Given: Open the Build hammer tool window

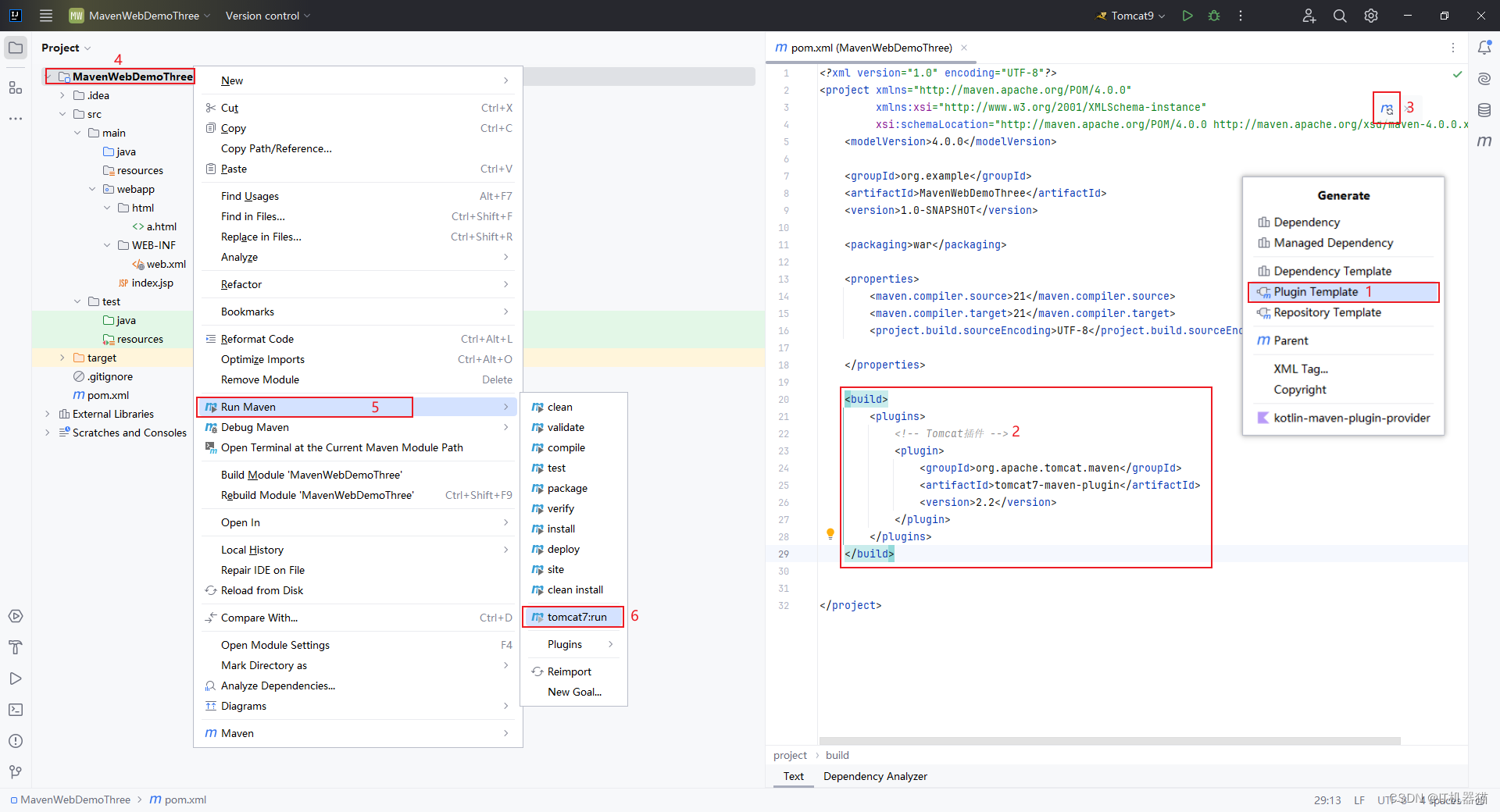Looking at the screenshot, I should pos(16,647).
